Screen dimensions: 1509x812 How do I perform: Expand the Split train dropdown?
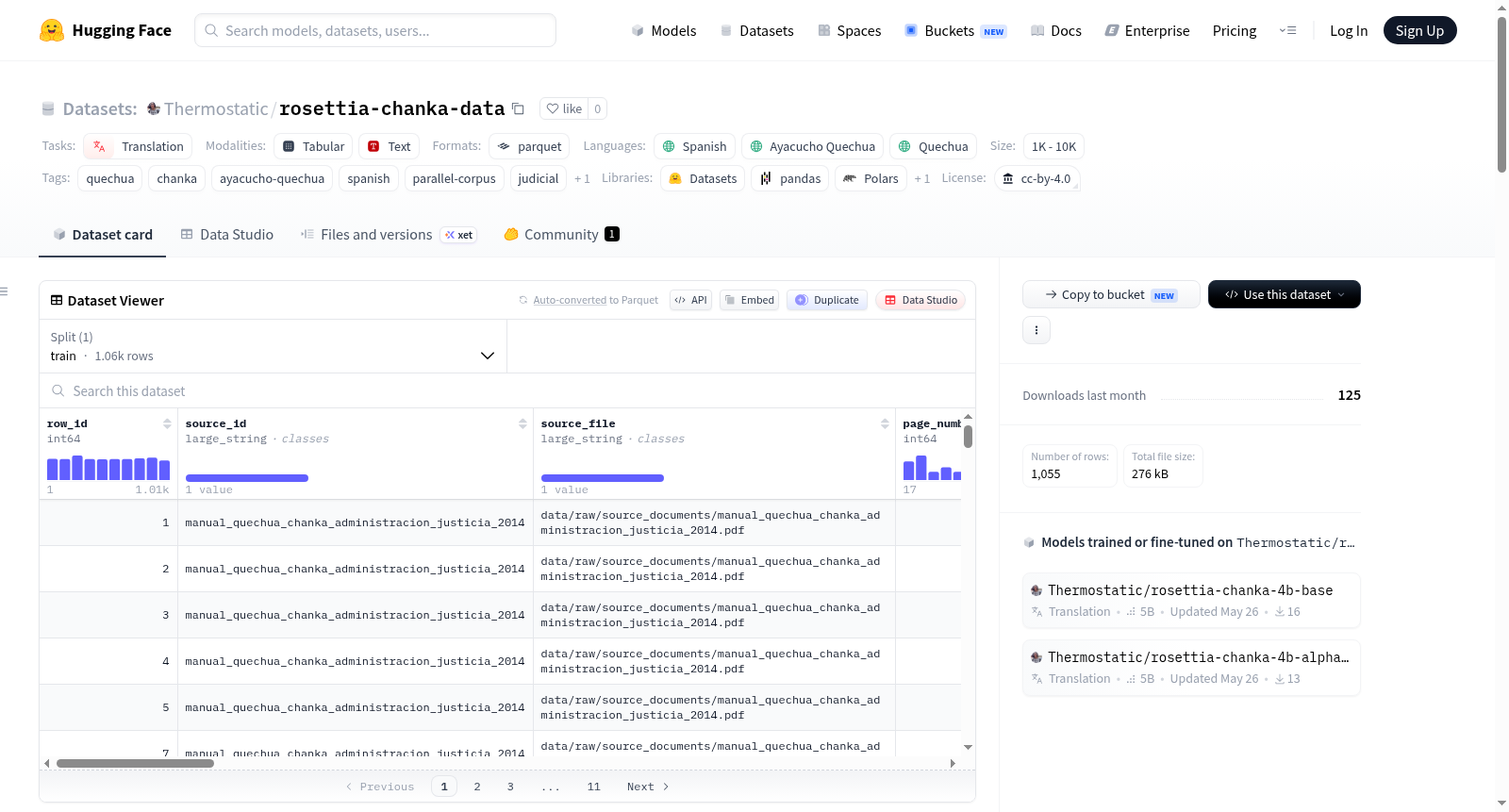coord(274,346)
